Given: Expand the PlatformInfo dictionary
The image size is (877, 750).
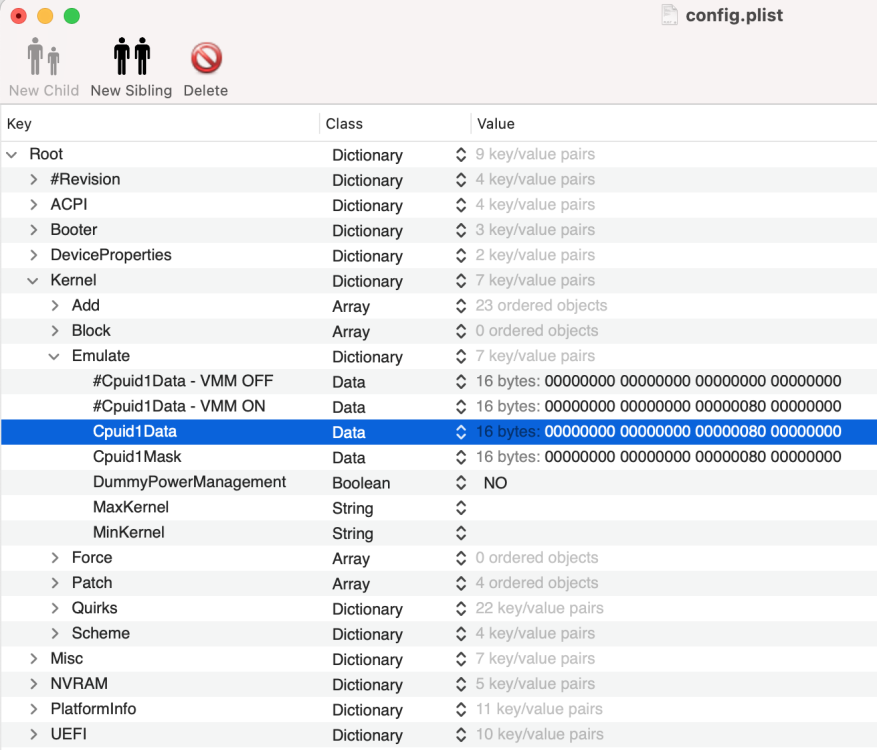Looking at the screenshot, I should click(34, 709).
